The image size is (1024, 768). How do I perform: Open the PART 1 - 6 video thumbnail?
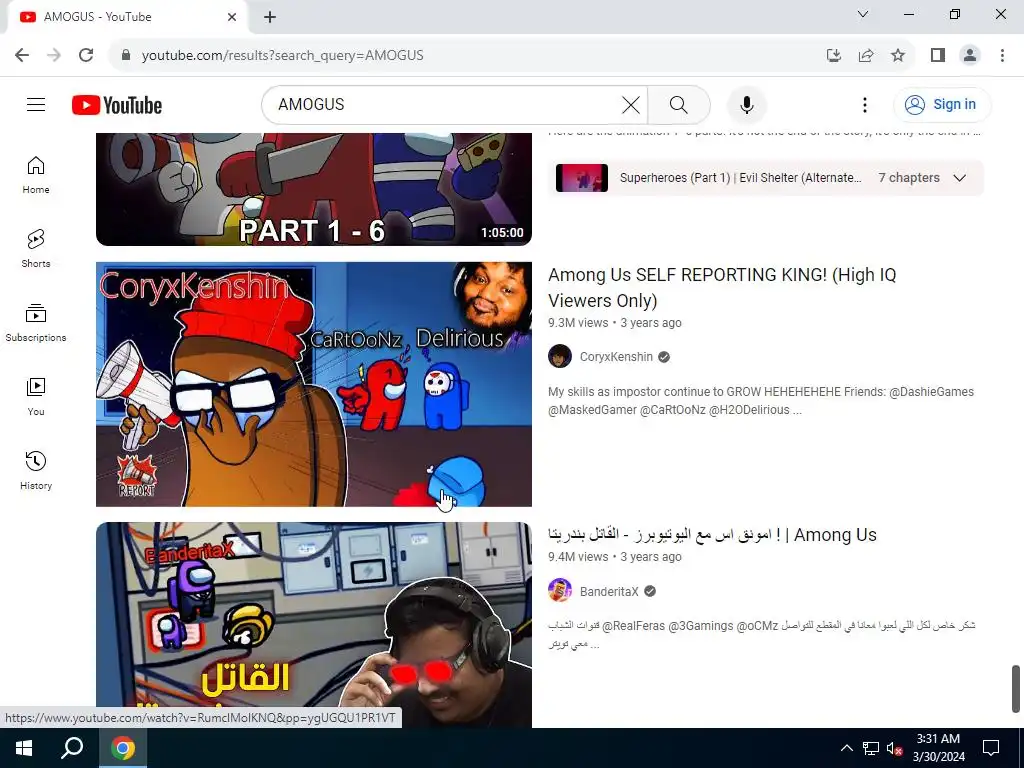313,189
